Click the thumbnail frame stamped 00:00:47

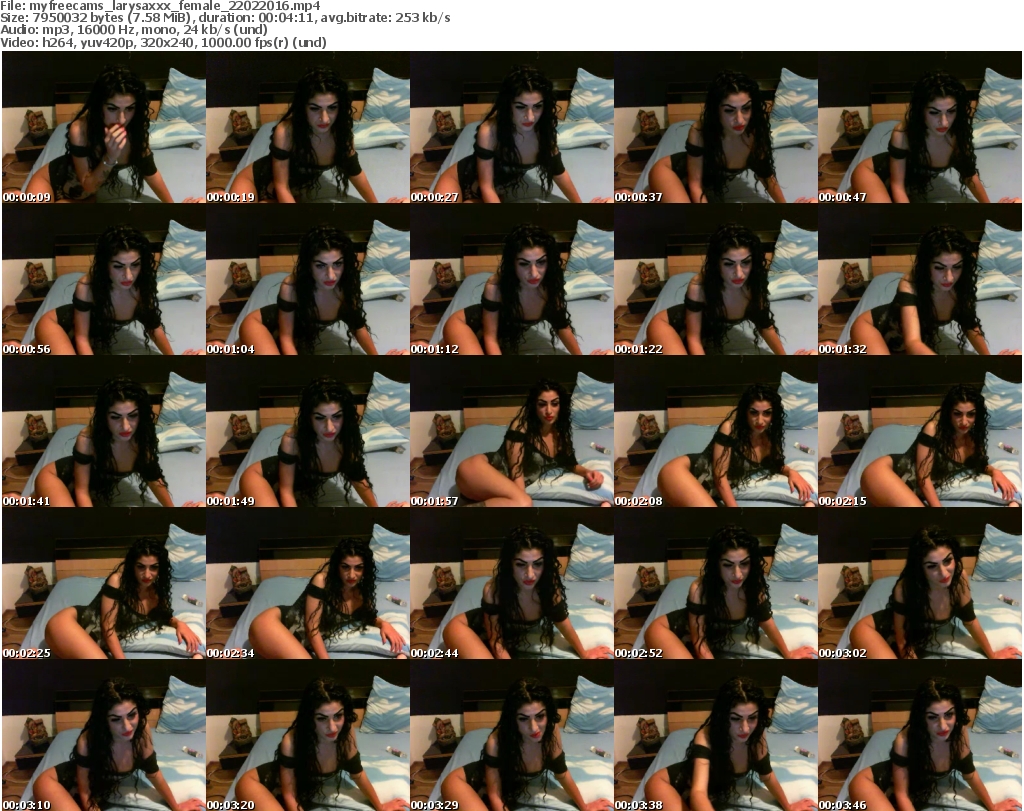(x=920, y=127)
